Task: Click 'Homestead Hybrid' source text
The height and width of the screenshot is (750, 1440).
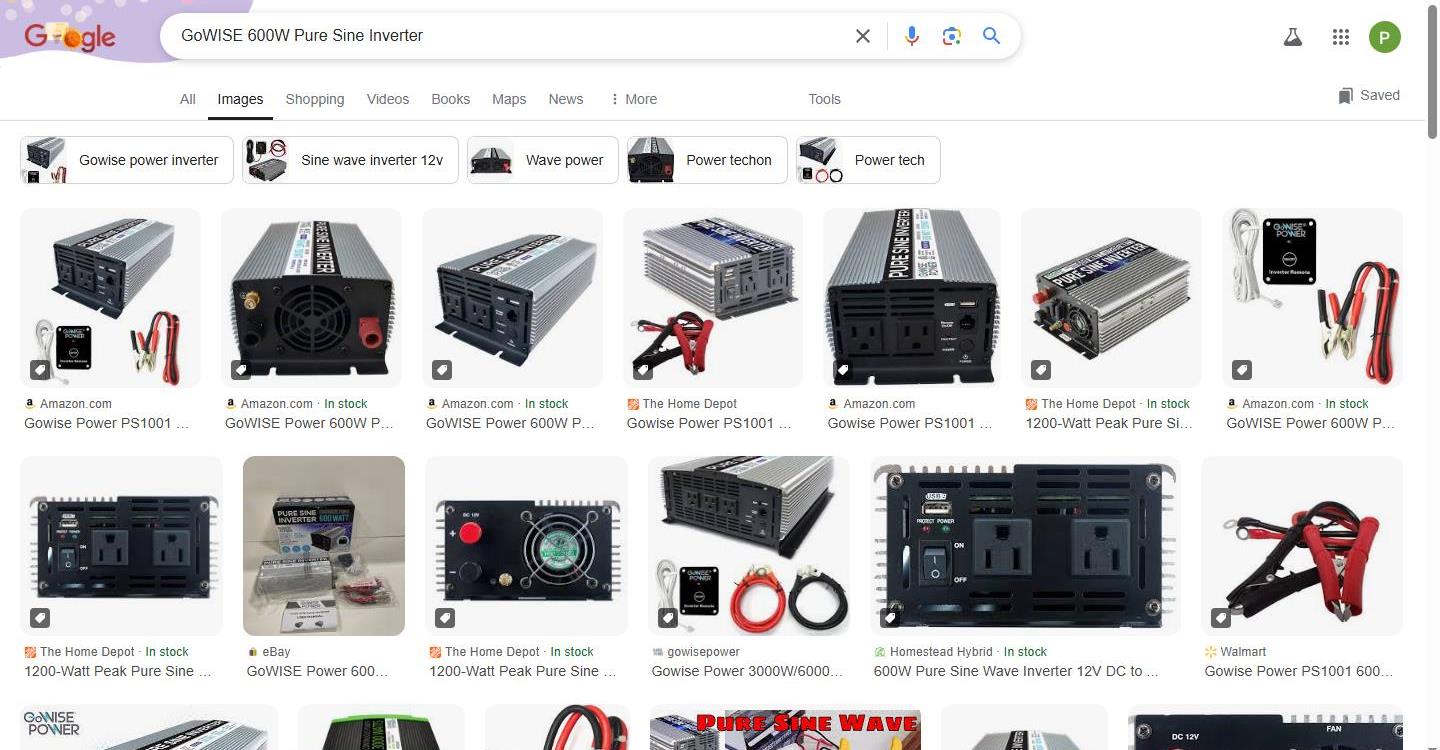Action: tap(942, 652)
